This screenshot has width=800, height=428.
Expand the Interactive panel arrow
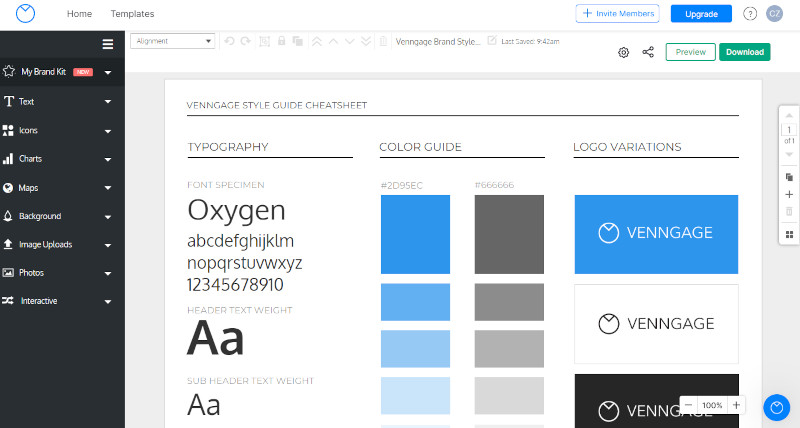coord(108,301)
